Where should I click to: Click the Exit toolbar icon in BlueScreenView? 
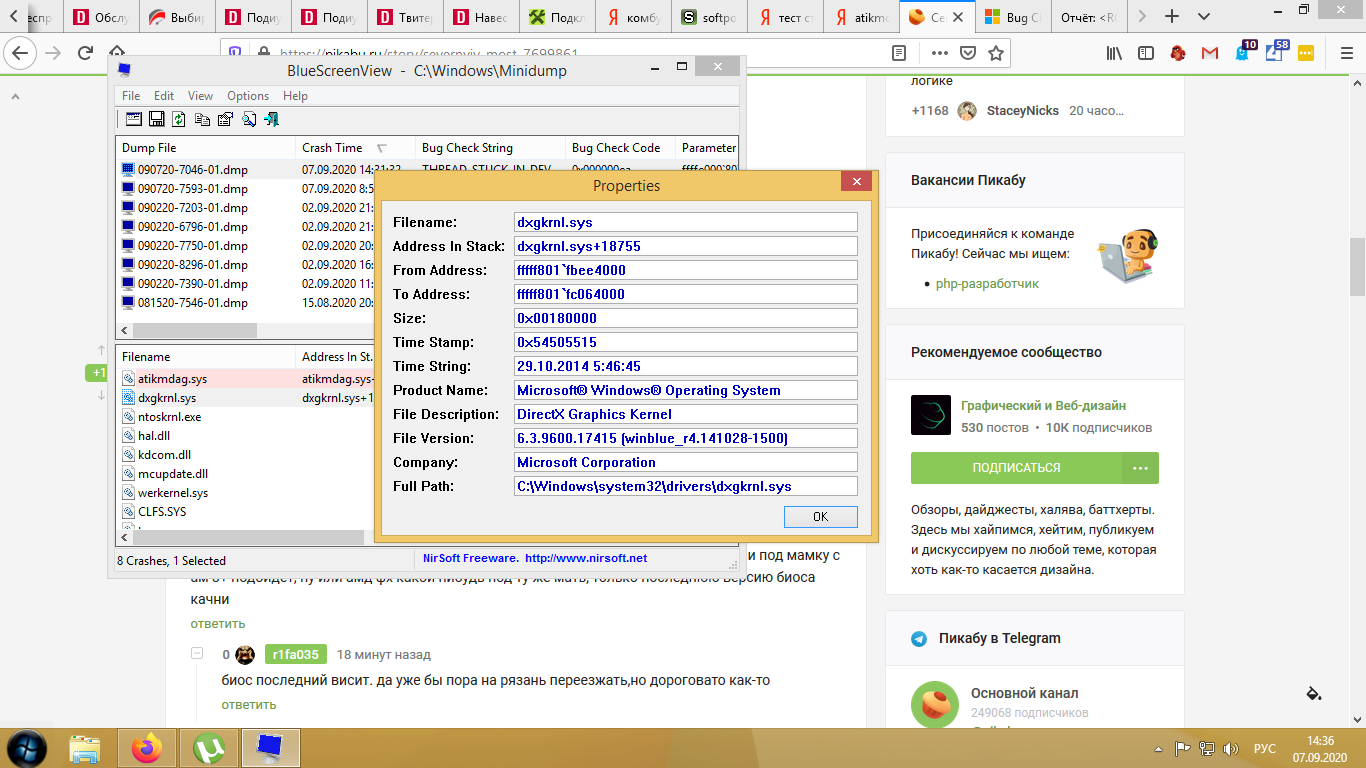271,119
